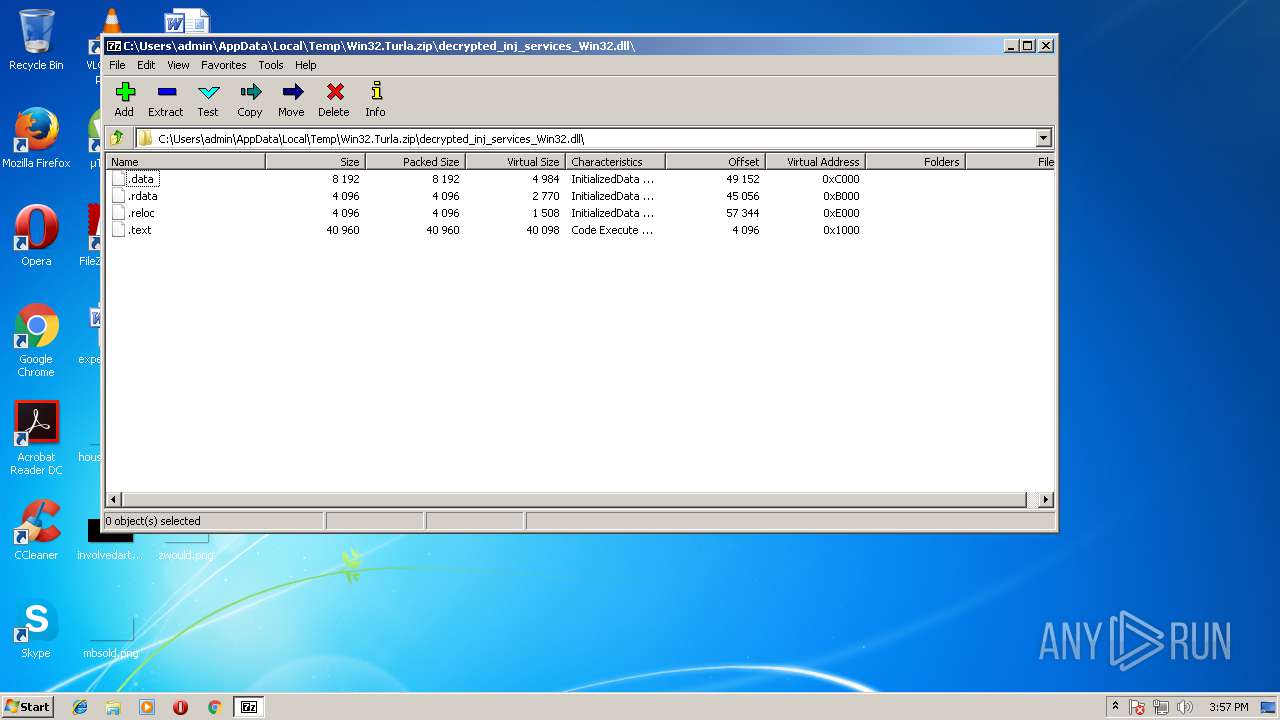The height and width of the screenshot is (720, 1280).
Task: Open the View menu
Action: pos(178,65)
